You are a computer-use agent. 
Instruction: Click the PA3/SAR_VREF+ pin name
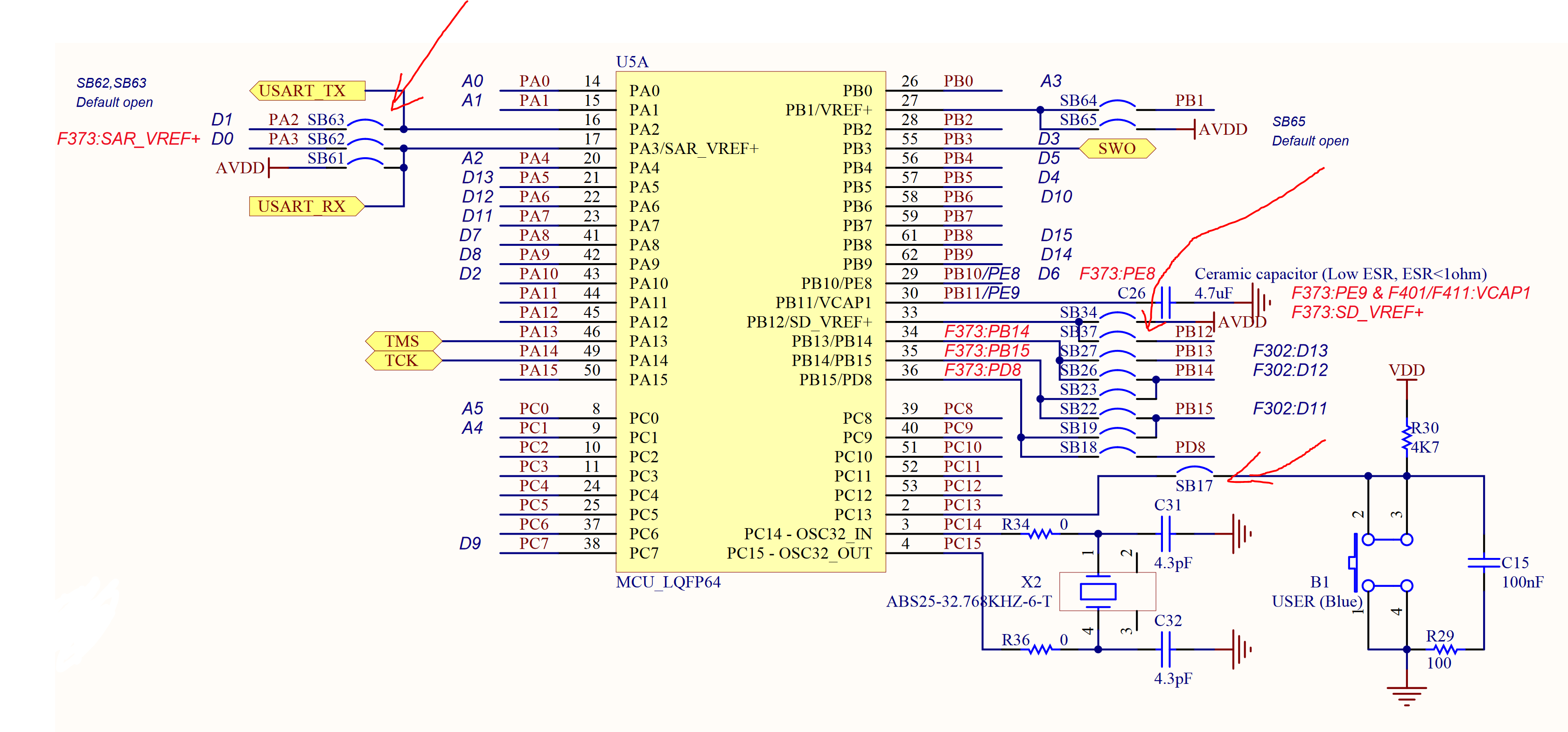pos(694,148)
